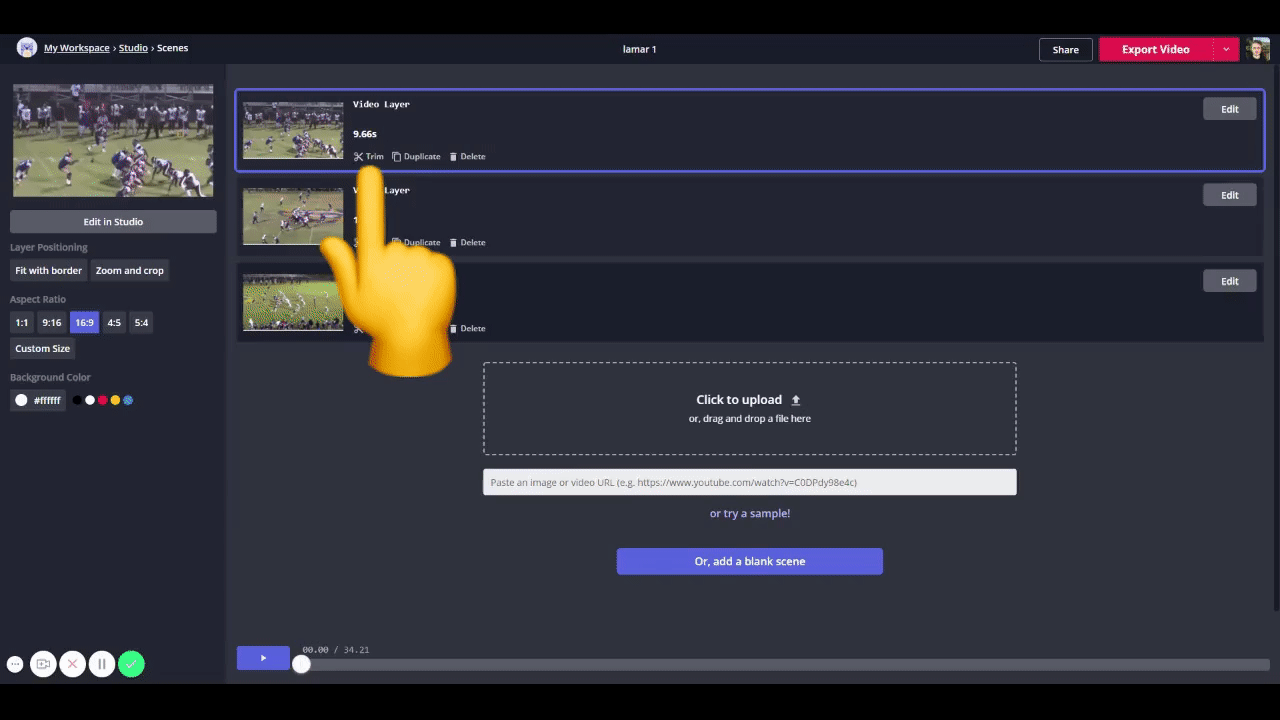Select the first video layer thumbnail
The height and width of the screenshot is (720, 1280).
[x=293, y=130]
